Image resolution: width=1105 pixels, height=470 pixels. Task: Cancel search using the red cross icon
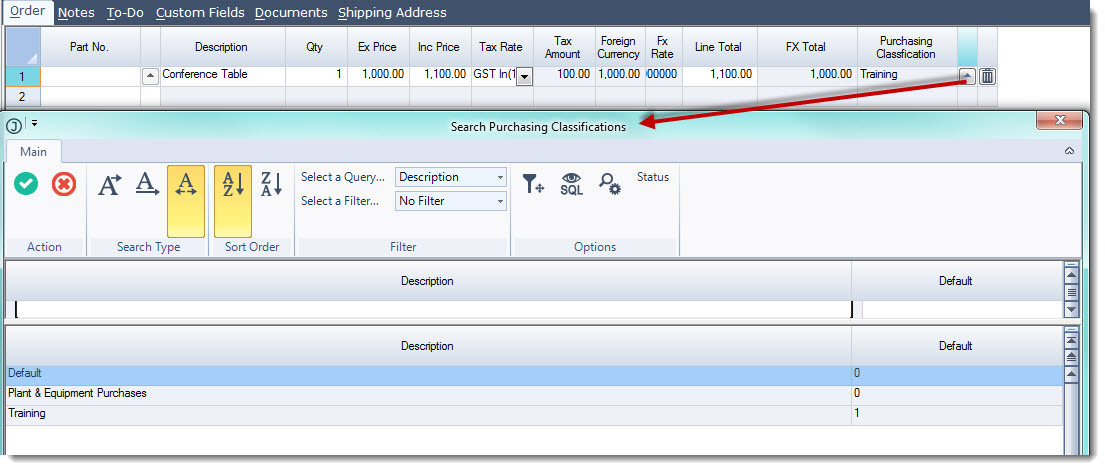[64, 185]
